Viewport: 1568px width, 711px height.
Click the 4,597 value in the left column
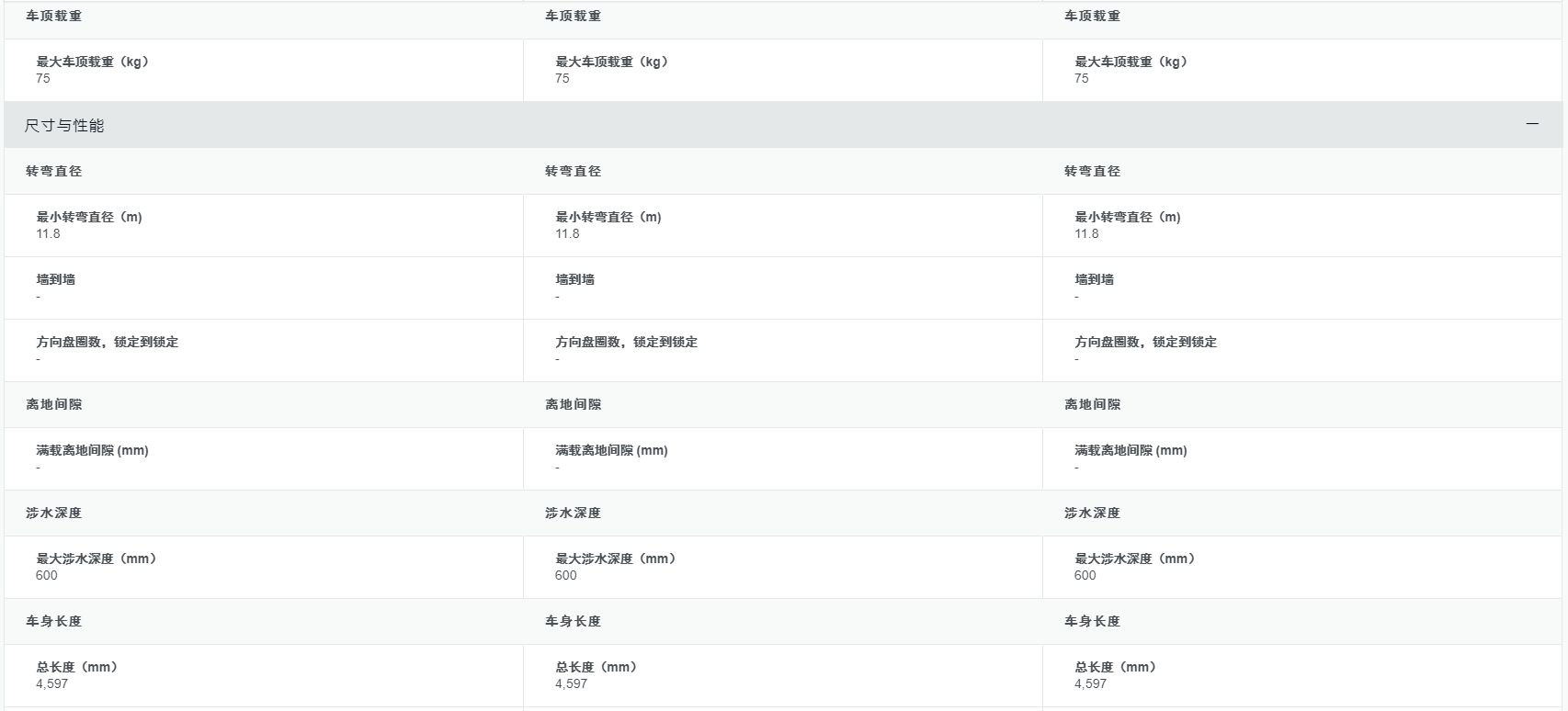52,684
